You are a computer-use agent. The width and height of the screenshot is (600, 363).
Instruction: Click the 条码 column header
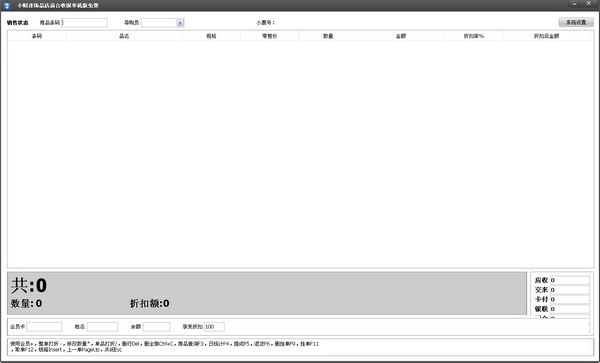click(x=37, y=36)
